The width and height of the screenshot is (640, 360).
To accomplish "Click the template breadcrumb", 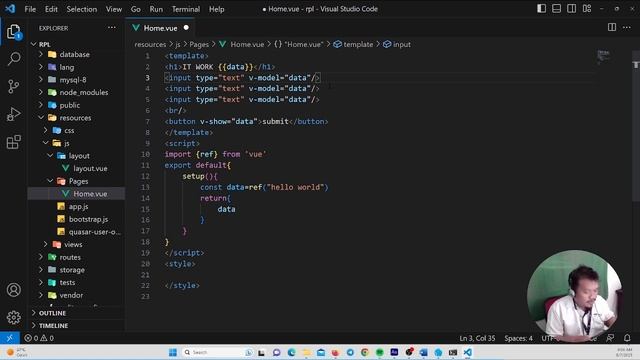I will pos(353,44).
